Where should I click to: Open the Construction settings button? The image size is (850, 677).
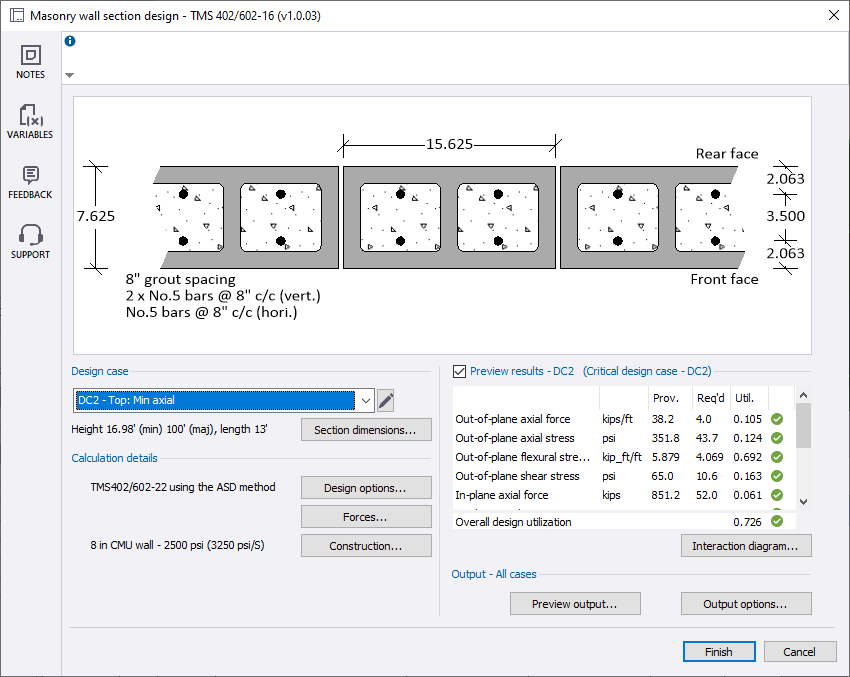coord(366,546)
